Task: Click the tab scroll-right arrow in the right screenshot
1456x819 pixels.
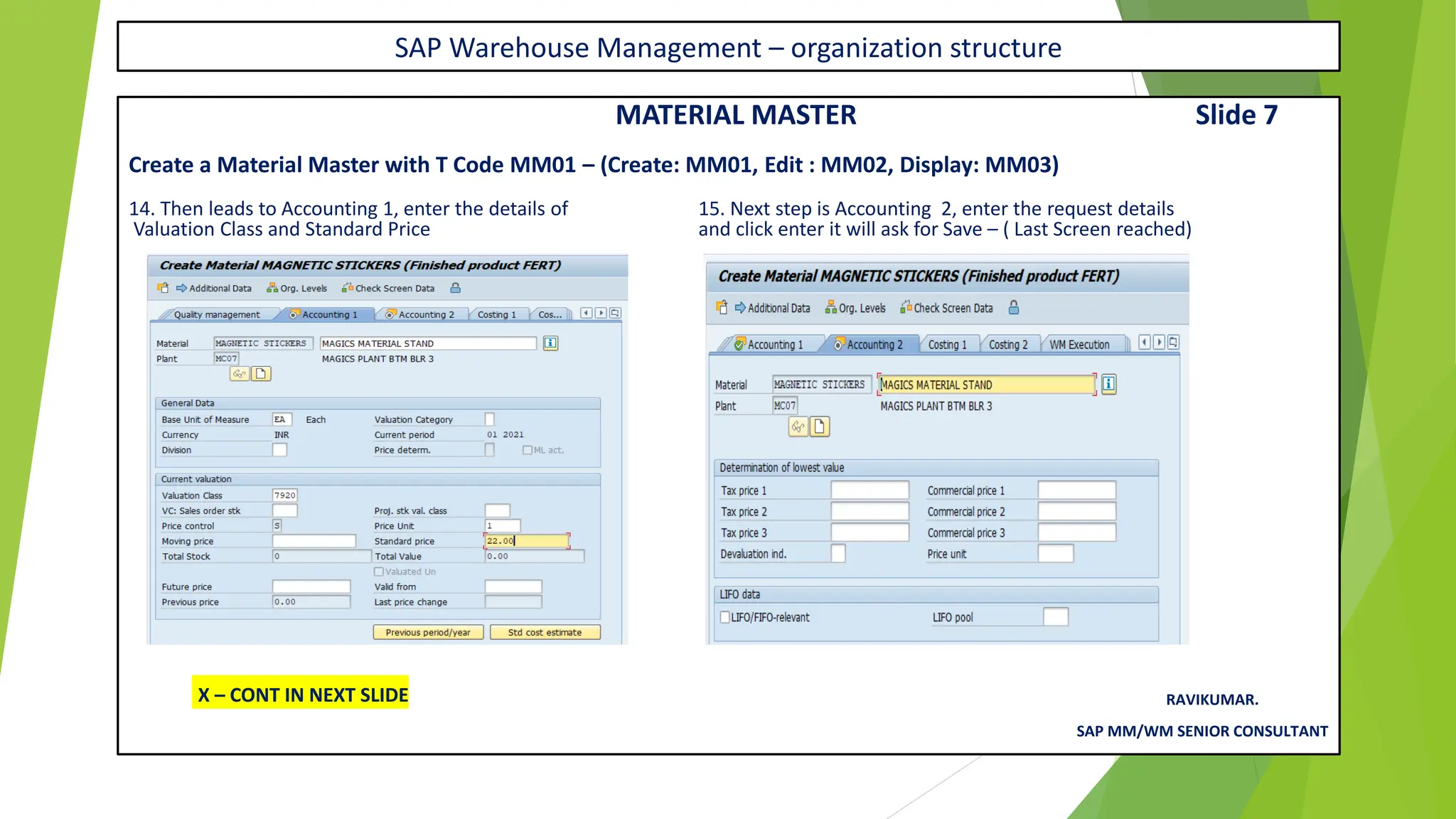Action: pos(1159,342)
